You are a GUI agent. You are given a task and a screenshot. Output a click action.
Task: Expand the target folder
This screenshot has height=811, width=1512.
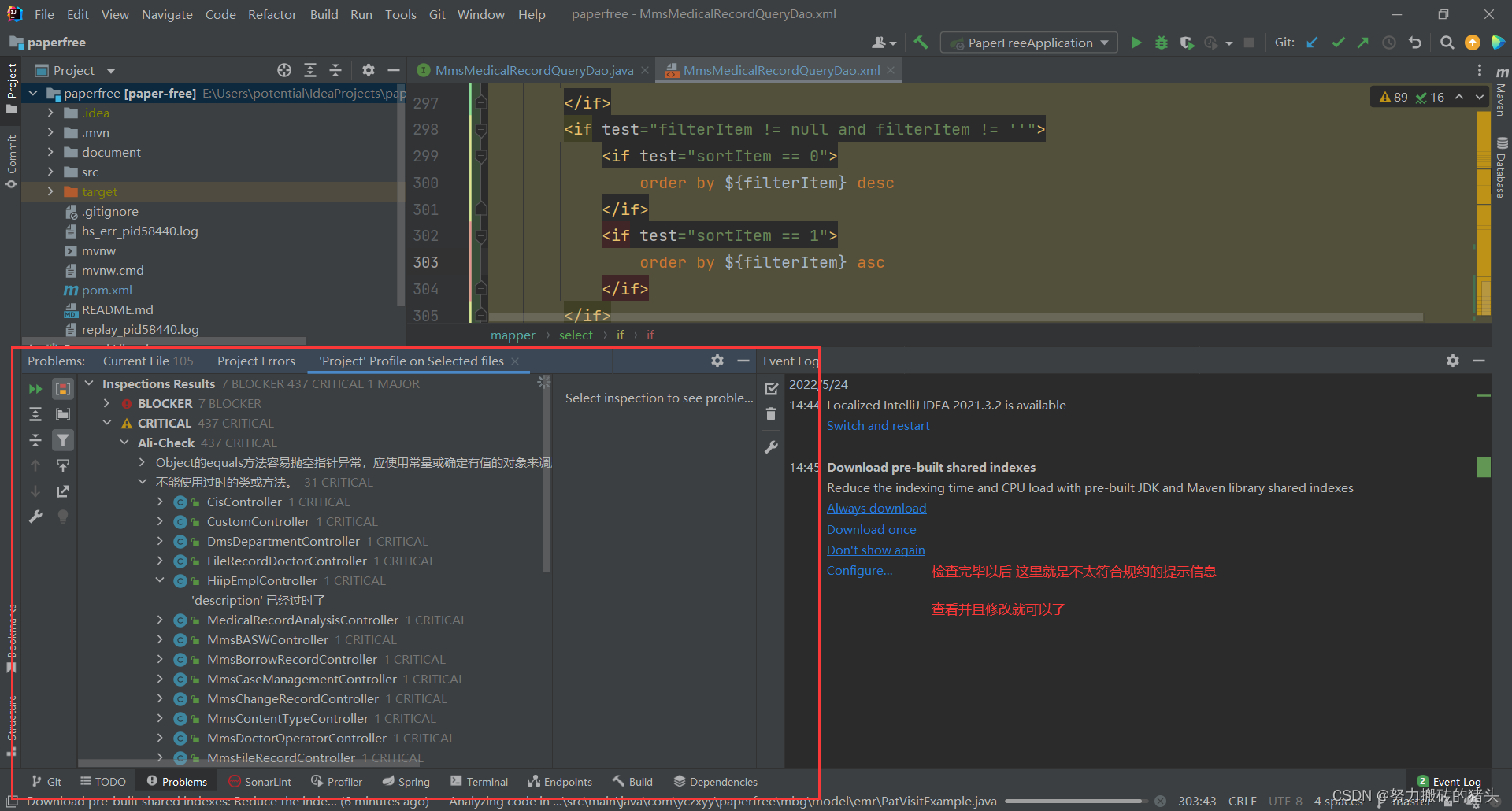(50, 191)
